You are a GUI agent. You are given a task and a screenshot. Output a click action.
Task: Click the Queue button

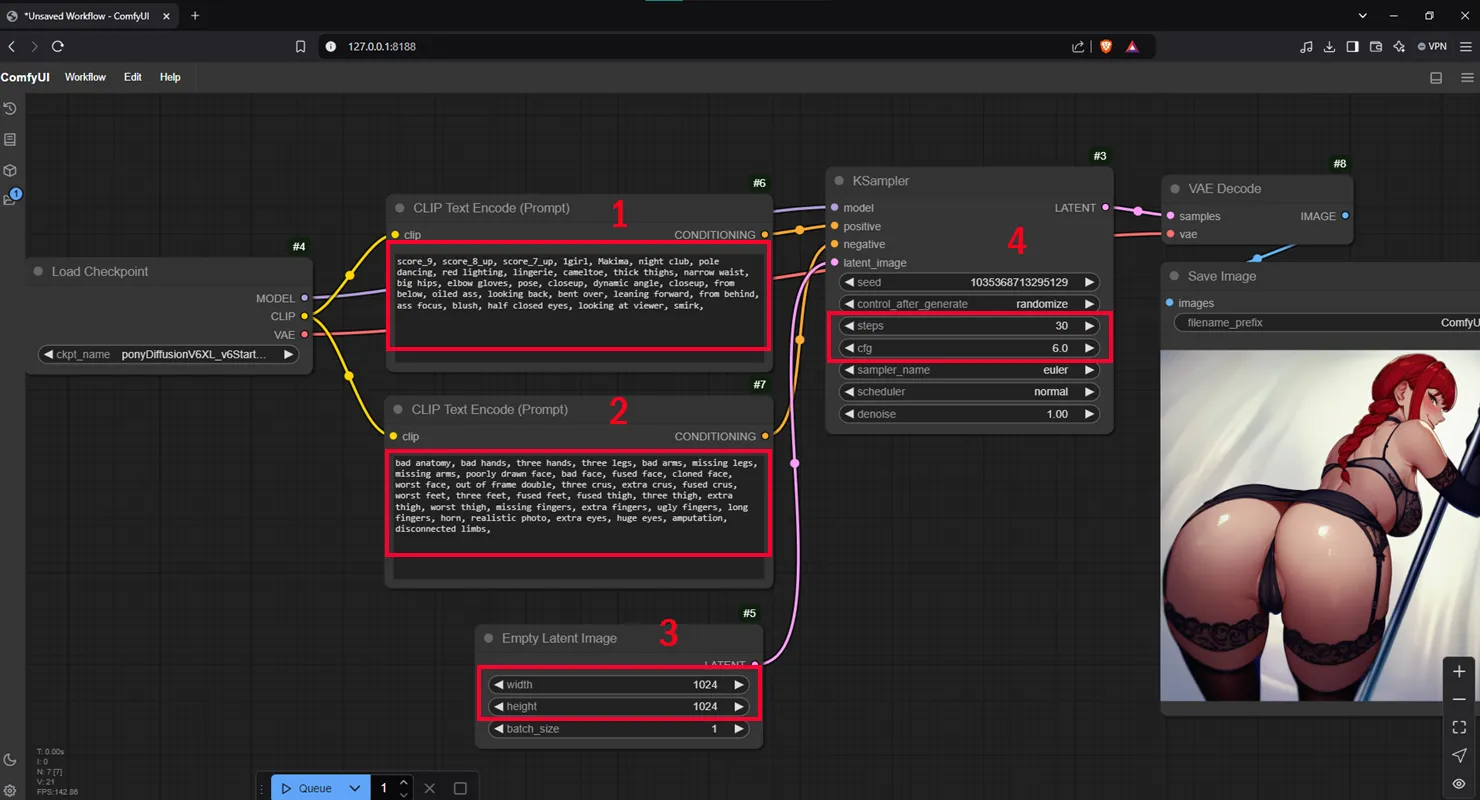[x=307, y=788]
